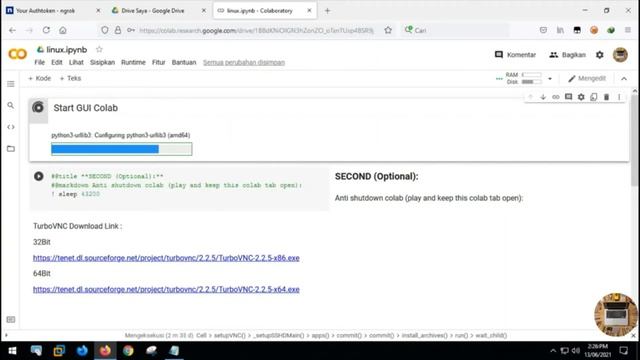Open the Runtime menu

(133, 62)
